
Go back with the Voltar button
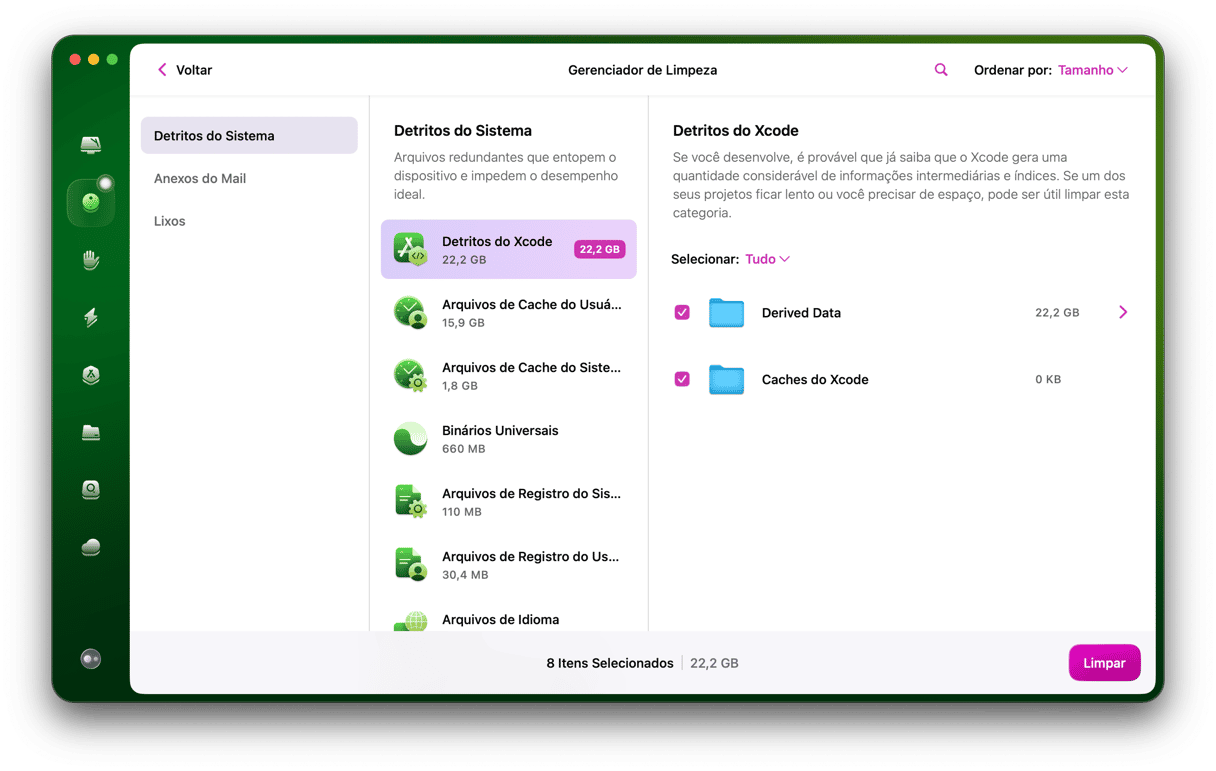[185, 70]
